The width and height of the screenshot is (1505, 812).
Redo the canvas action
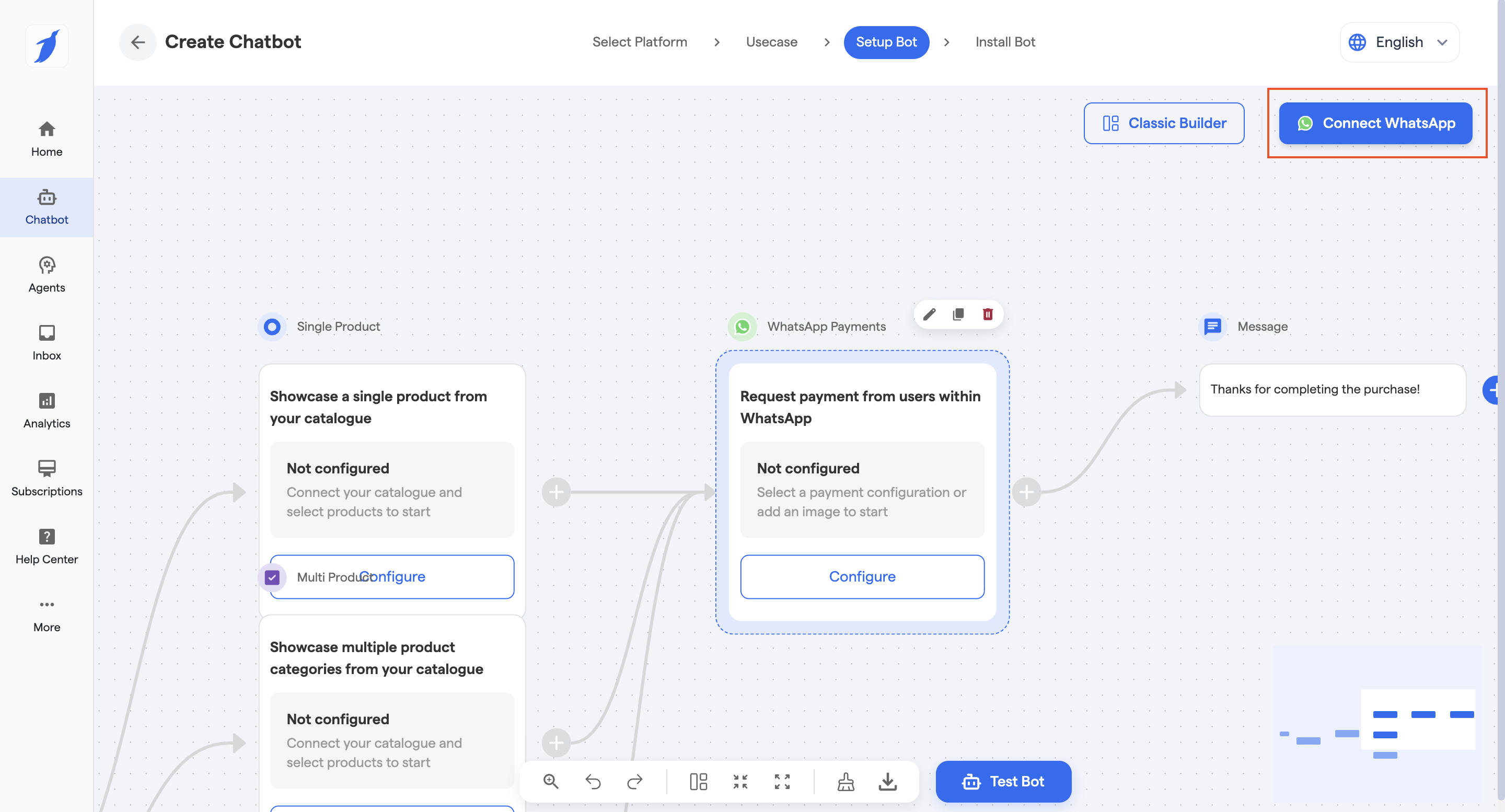[x=634, y=781]
